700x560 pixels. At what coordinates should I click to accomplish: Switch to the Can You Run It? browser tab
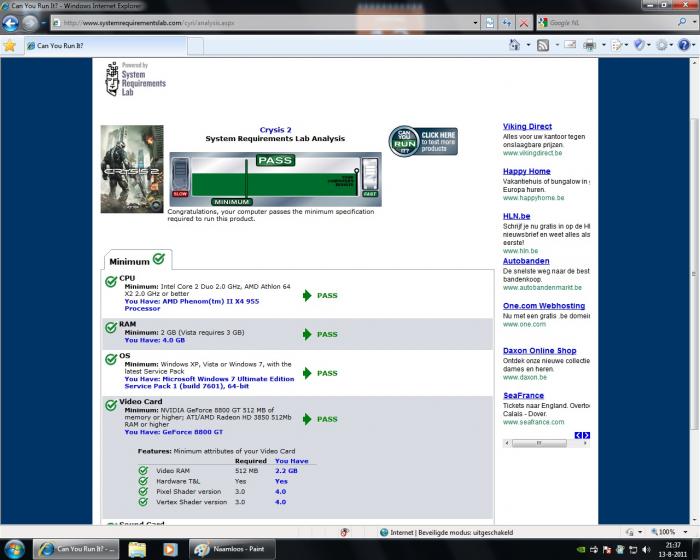[60, 45]
